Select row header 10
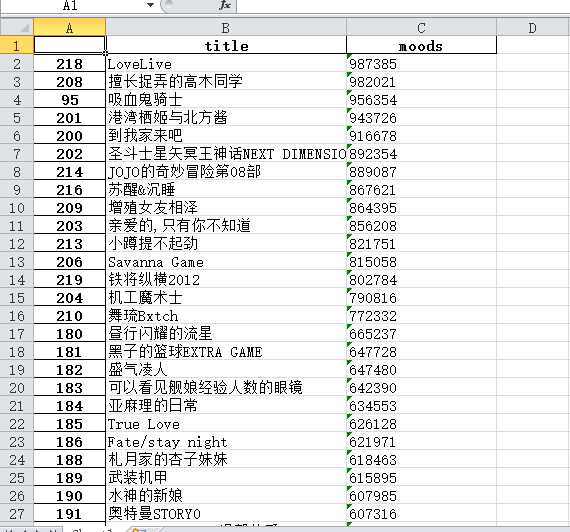The width and height of the screenshot is (570, 532). click(17, 208)
